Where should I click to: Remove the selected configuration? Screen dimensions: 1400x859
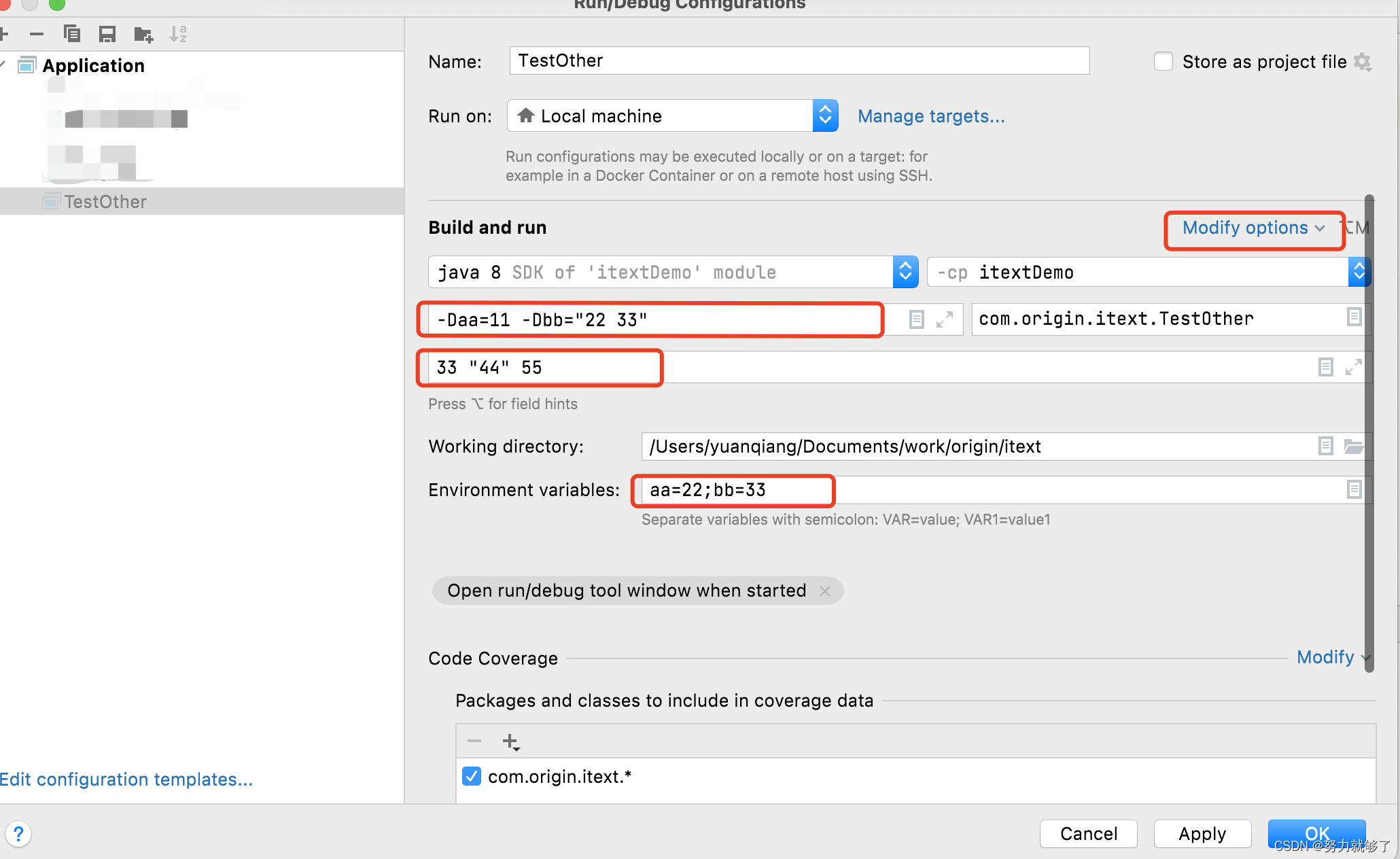[x=37, y=34]
